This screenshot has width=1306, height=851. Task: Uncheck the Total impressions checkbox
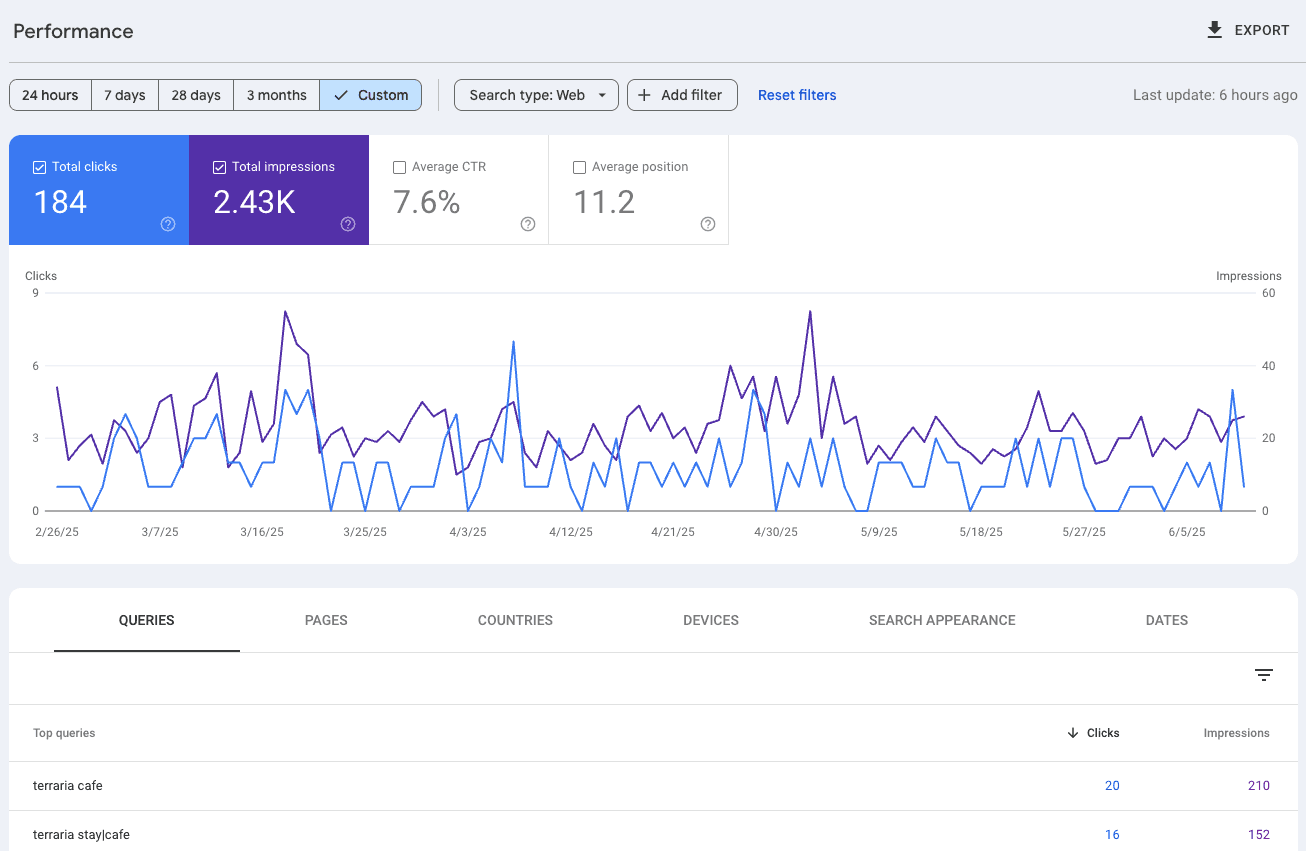[220, 167]
